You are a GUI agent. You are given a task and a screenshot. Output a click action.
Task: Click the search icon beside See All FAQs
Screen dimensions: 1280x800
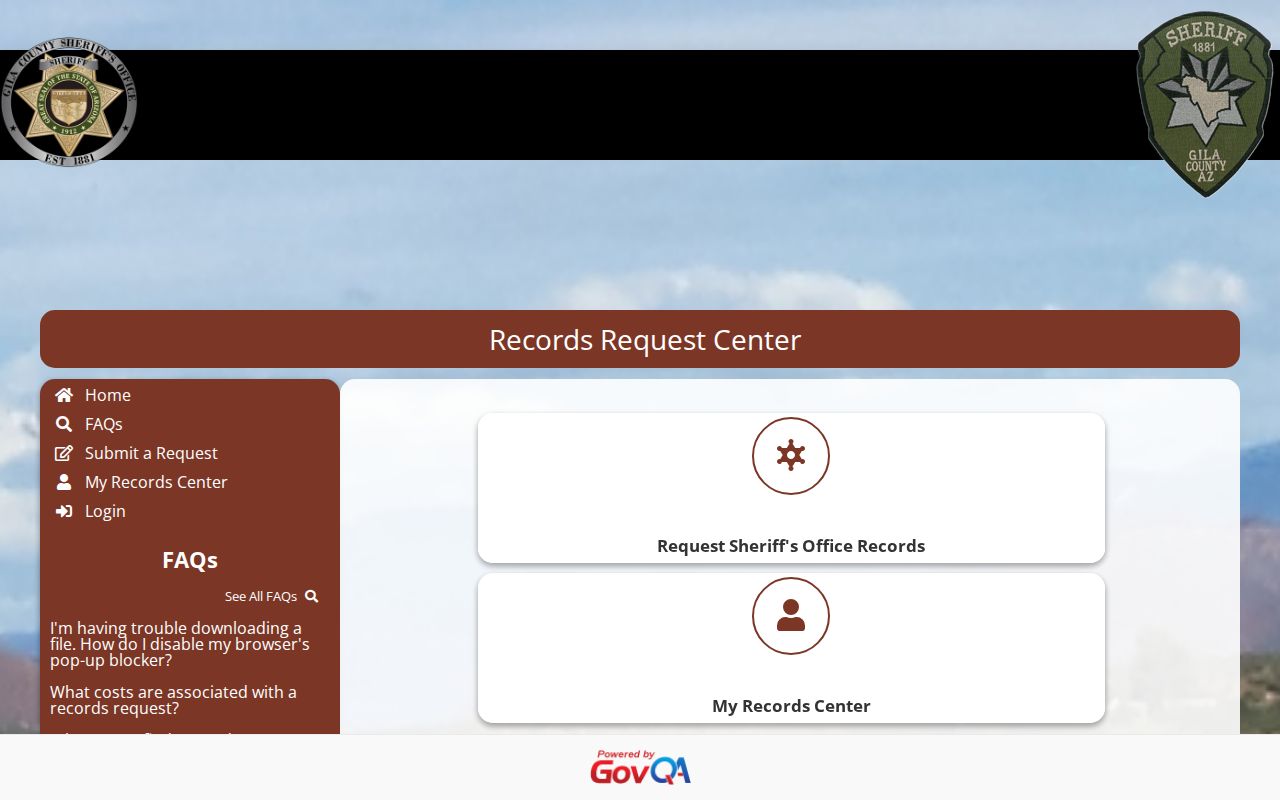312,596
